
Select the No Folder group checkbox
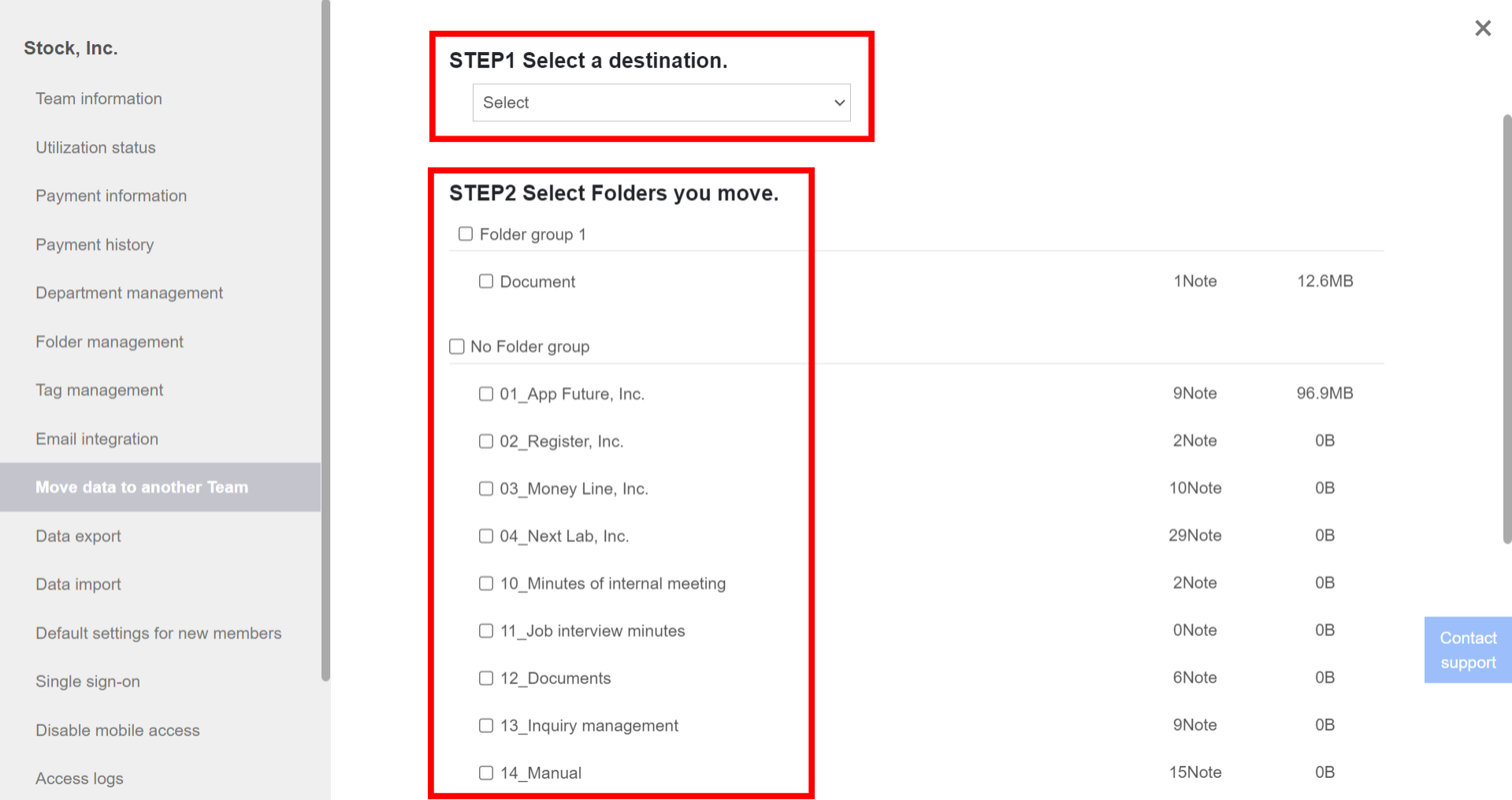click(456, 346)
